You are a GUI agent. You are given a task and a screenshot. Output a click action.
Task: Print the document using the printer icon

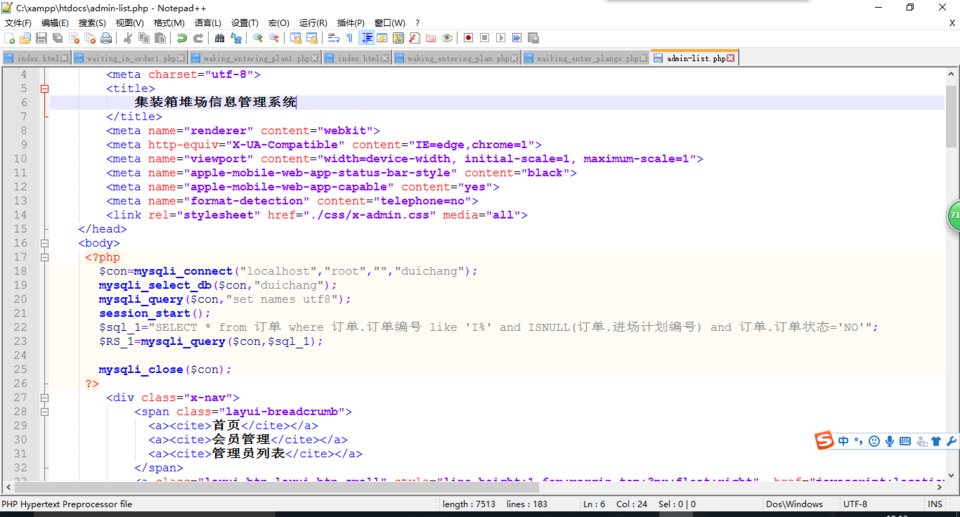[107, 38]
